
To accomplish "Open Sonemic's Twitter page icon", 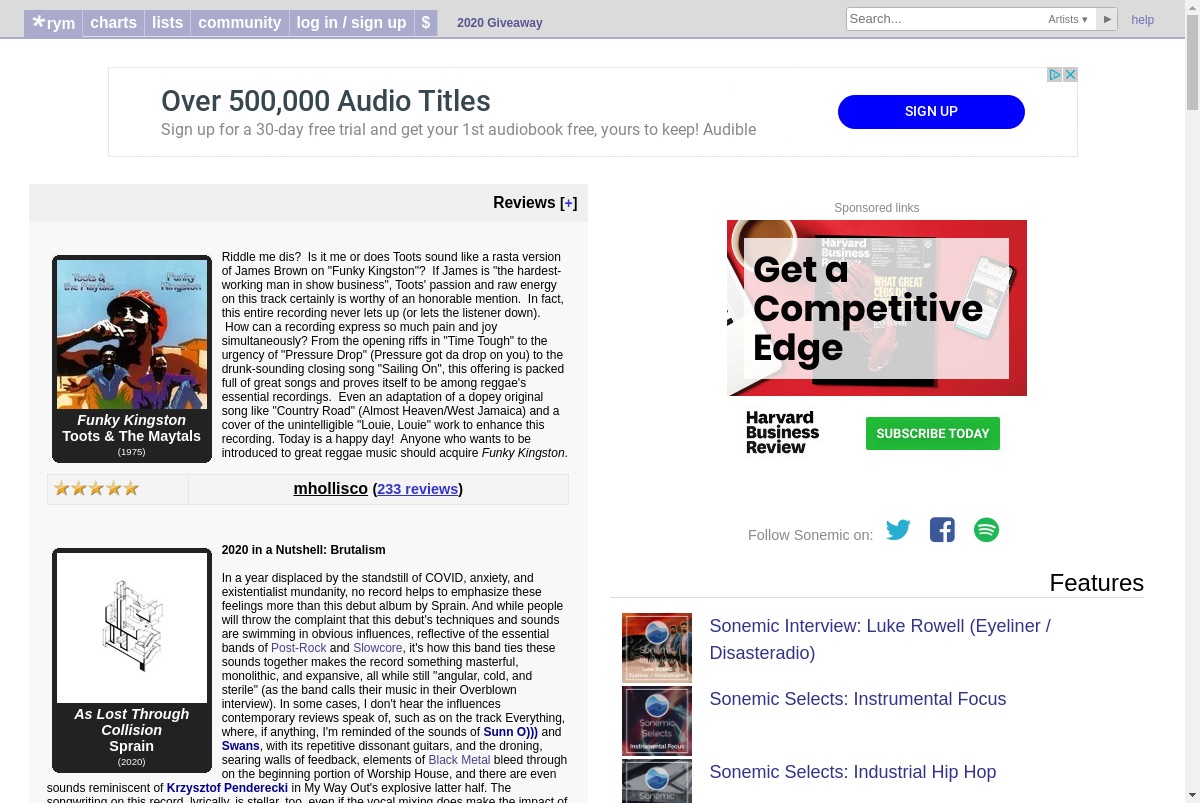I will (x=899, y=530).
